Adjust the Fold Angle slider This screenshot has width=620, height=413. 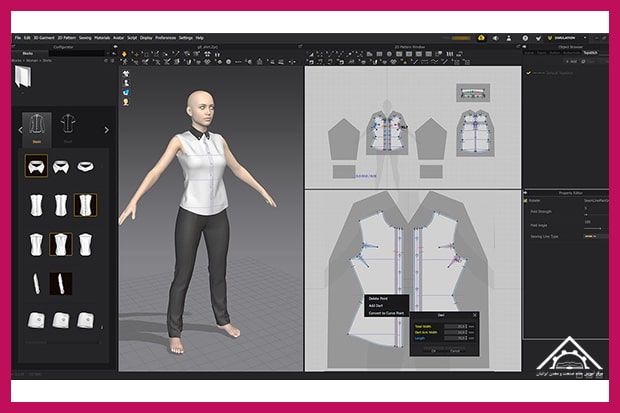pos(595,228)
